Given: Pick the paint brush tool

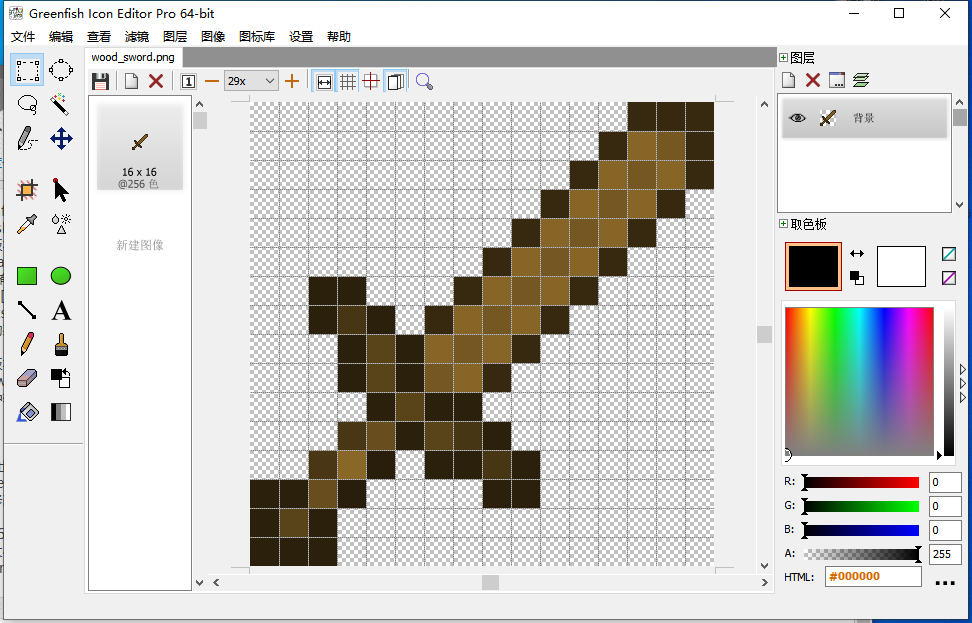Looking at the screenshot, I should (61, 344).
